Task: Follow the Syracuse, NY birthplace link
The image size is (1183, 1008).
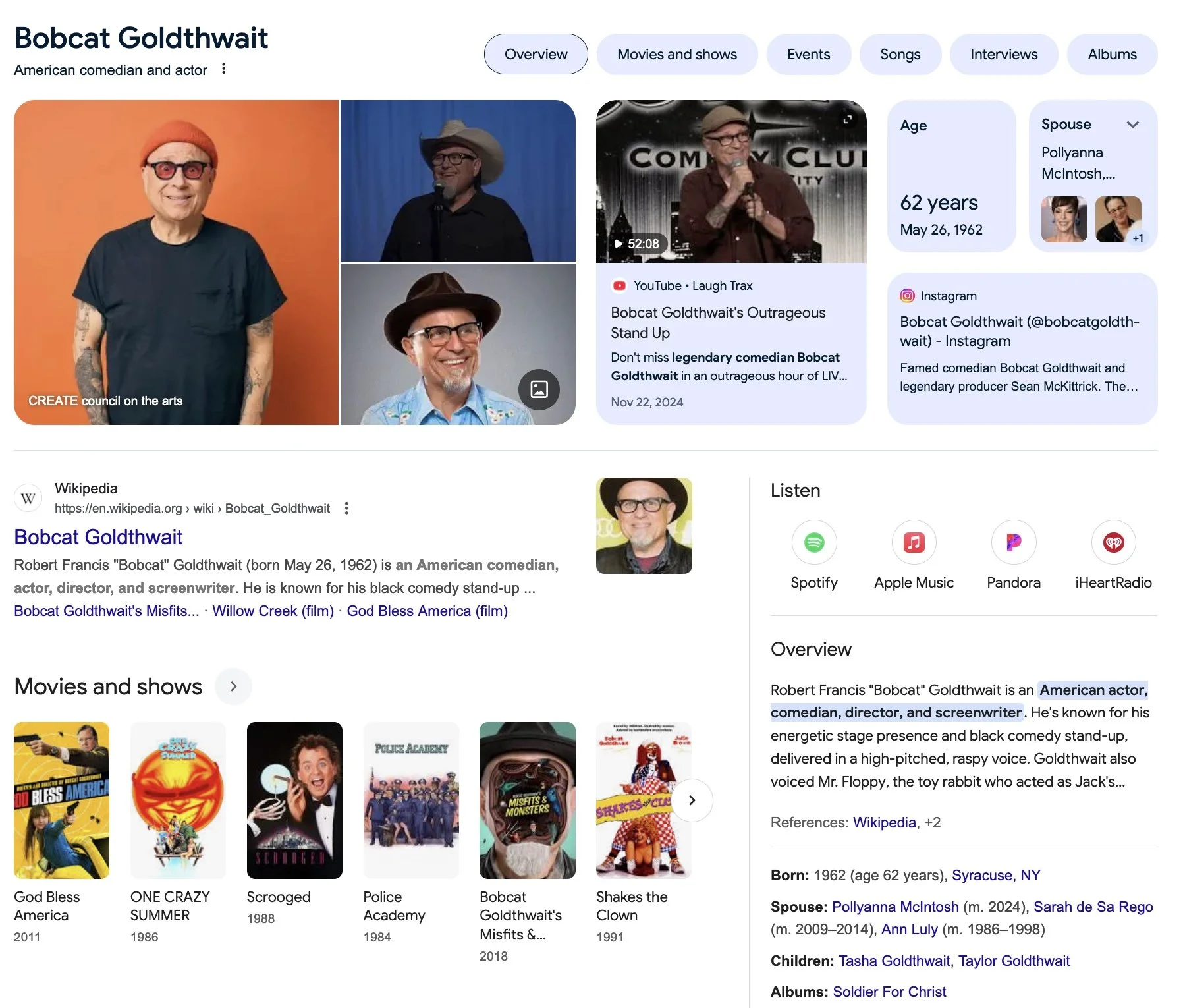Action: [996, 875]
